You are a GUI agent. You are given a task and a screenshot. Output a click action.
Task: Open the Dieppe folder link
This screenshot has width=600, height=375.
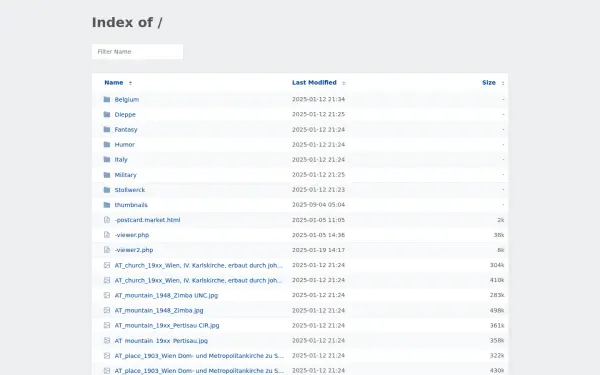[125, 114]
